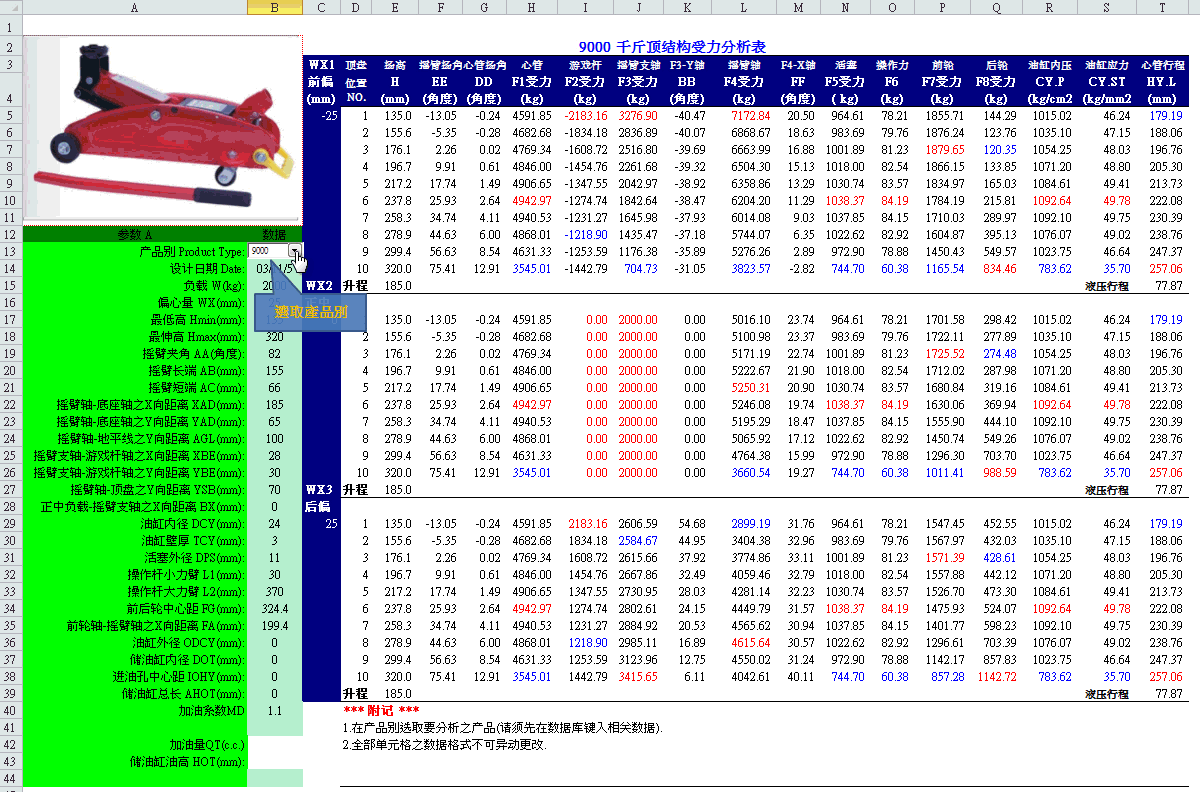Click the title 9000 千斤顶结构受力分析表
Image resolution: width=1200 pixels, height=792 pixels.
[672, 46]
